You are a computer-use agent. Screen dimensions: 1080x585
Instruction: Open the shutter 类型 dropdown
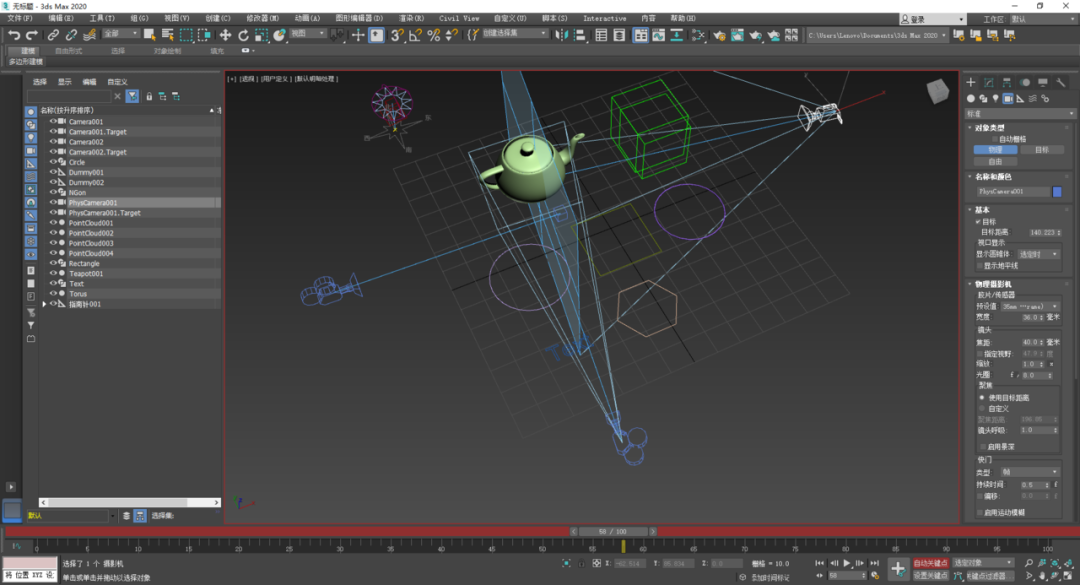pos(1030,472)
